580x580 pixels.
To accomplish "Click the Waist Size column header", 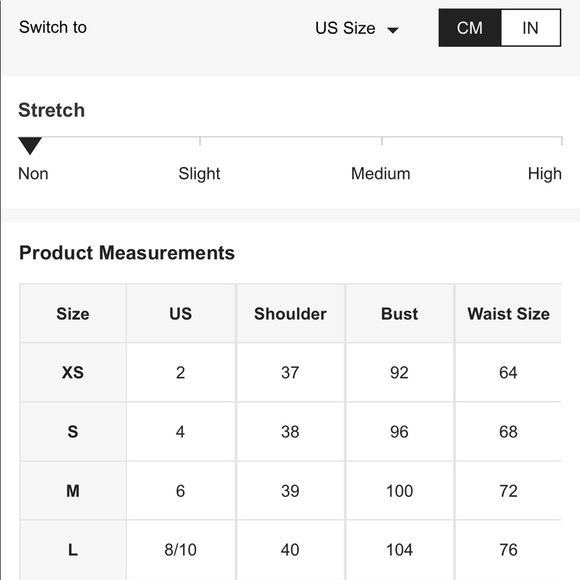I will (508, 314).
